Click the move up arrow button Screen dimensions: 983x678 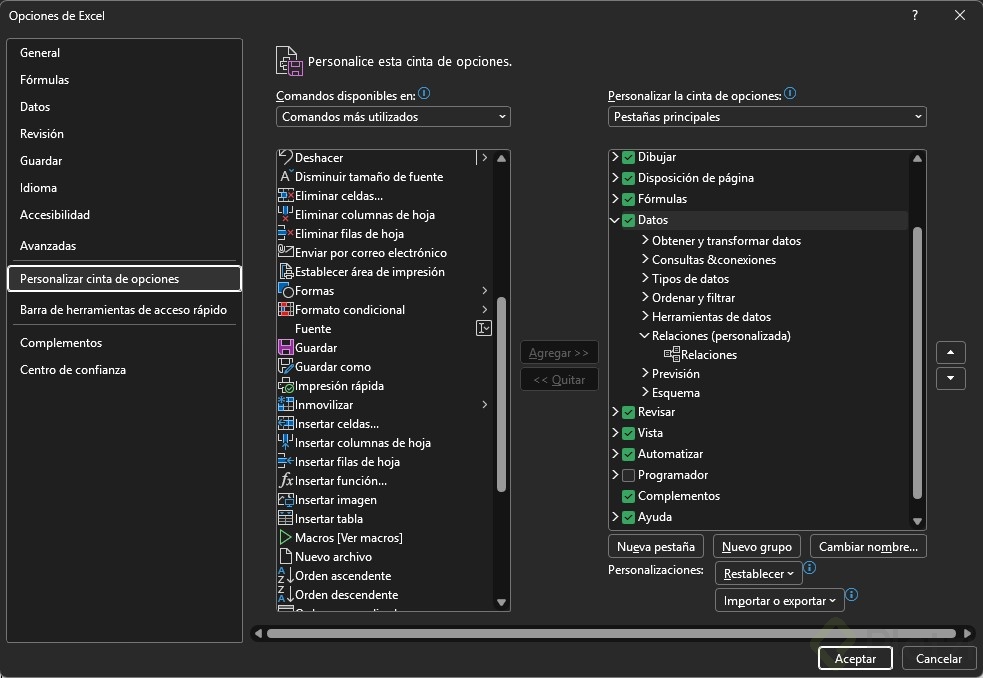tap(950, 352)
